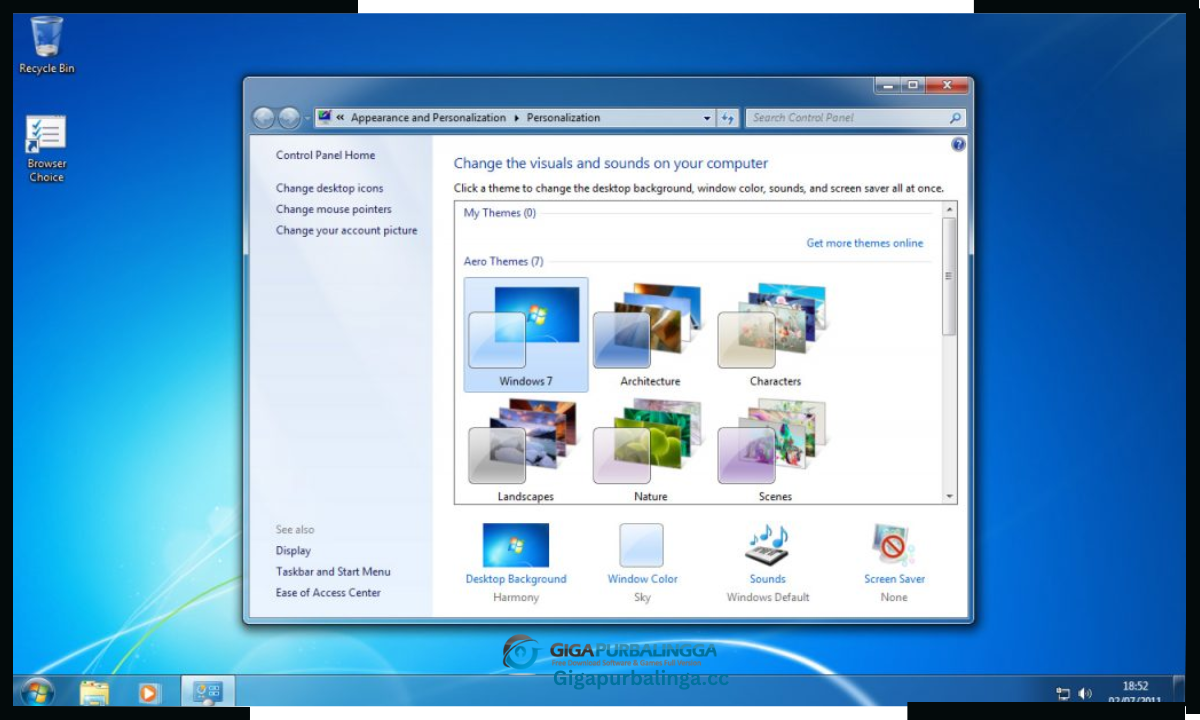Click the Window Color text link
This screenshot has height=720, width=1200.
click(642, 579)
